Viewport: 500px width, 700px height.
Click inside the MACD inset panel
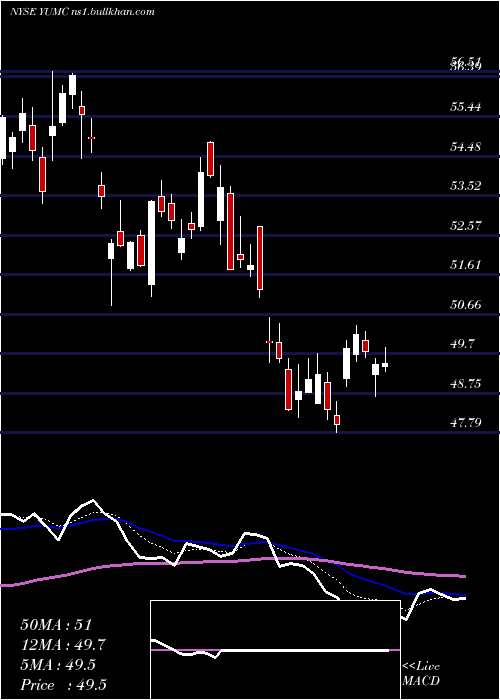(275, 650)
